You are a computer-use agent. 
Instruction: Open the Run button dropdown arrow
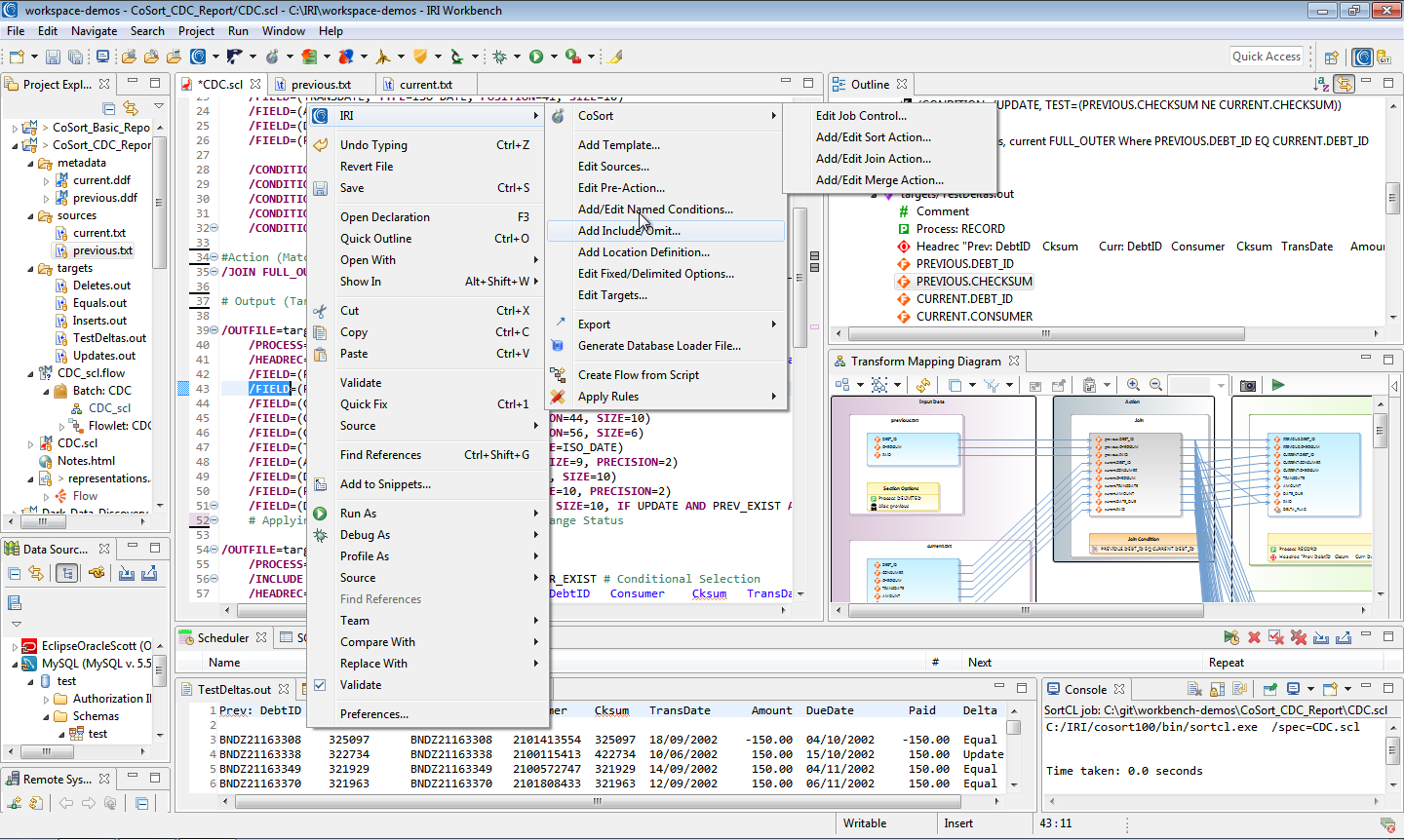point(554,57)
